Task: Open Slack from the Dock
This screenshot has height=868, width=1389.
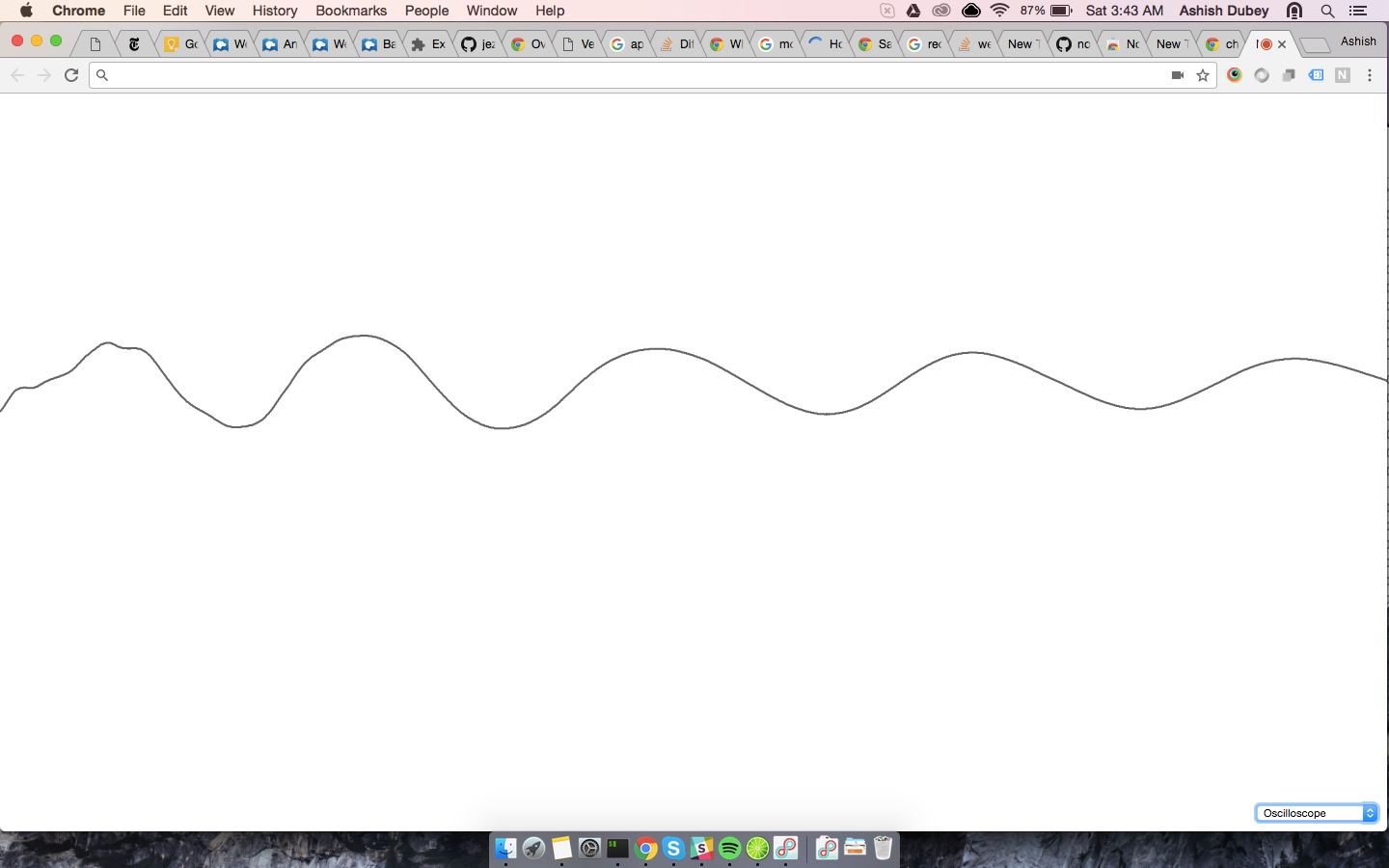Action: (x=701, y=849)
